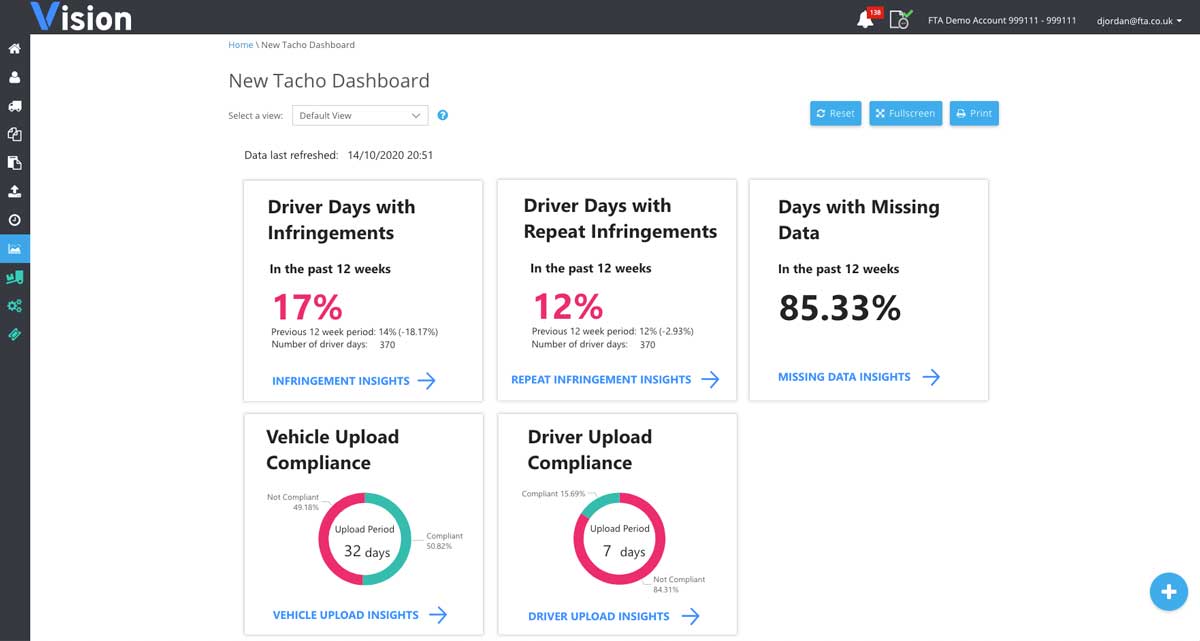Click the refresh timestamp 14/10/2020 20:51
Screen dimensions: 1200x641
point(390,156)
